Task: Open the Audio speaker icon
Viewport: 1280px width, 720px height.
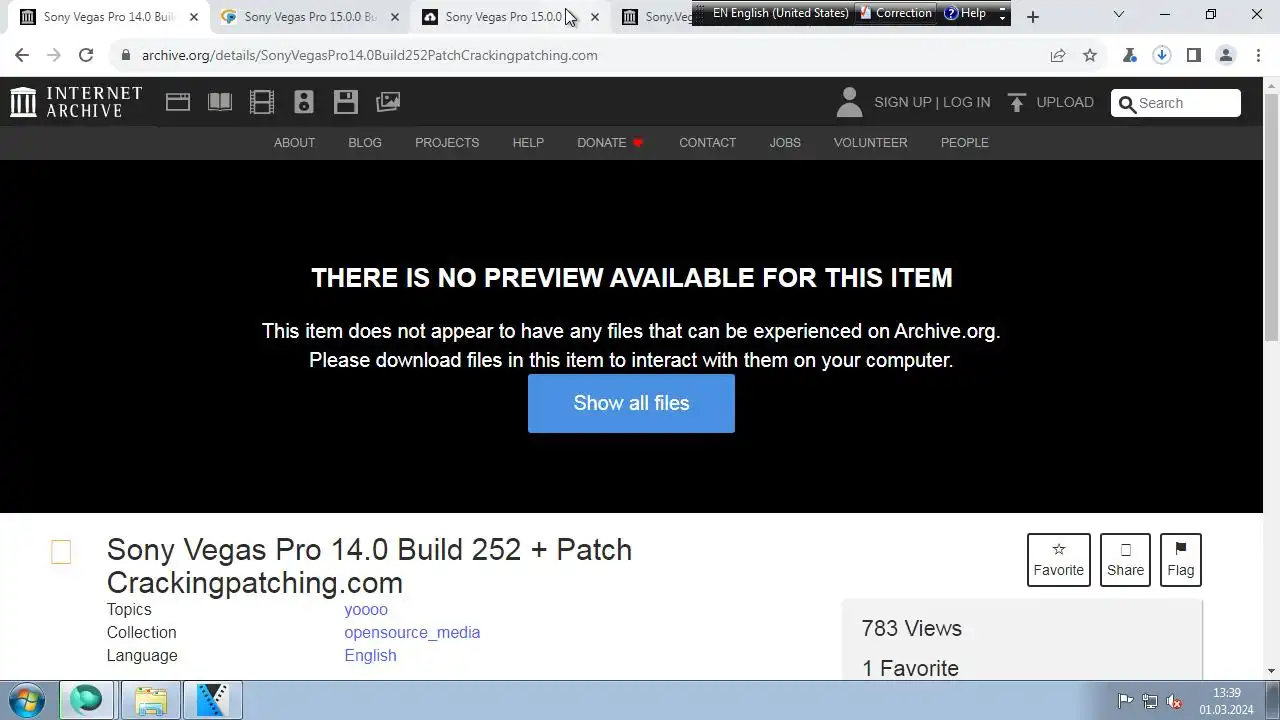Action: tap(304, 102)
